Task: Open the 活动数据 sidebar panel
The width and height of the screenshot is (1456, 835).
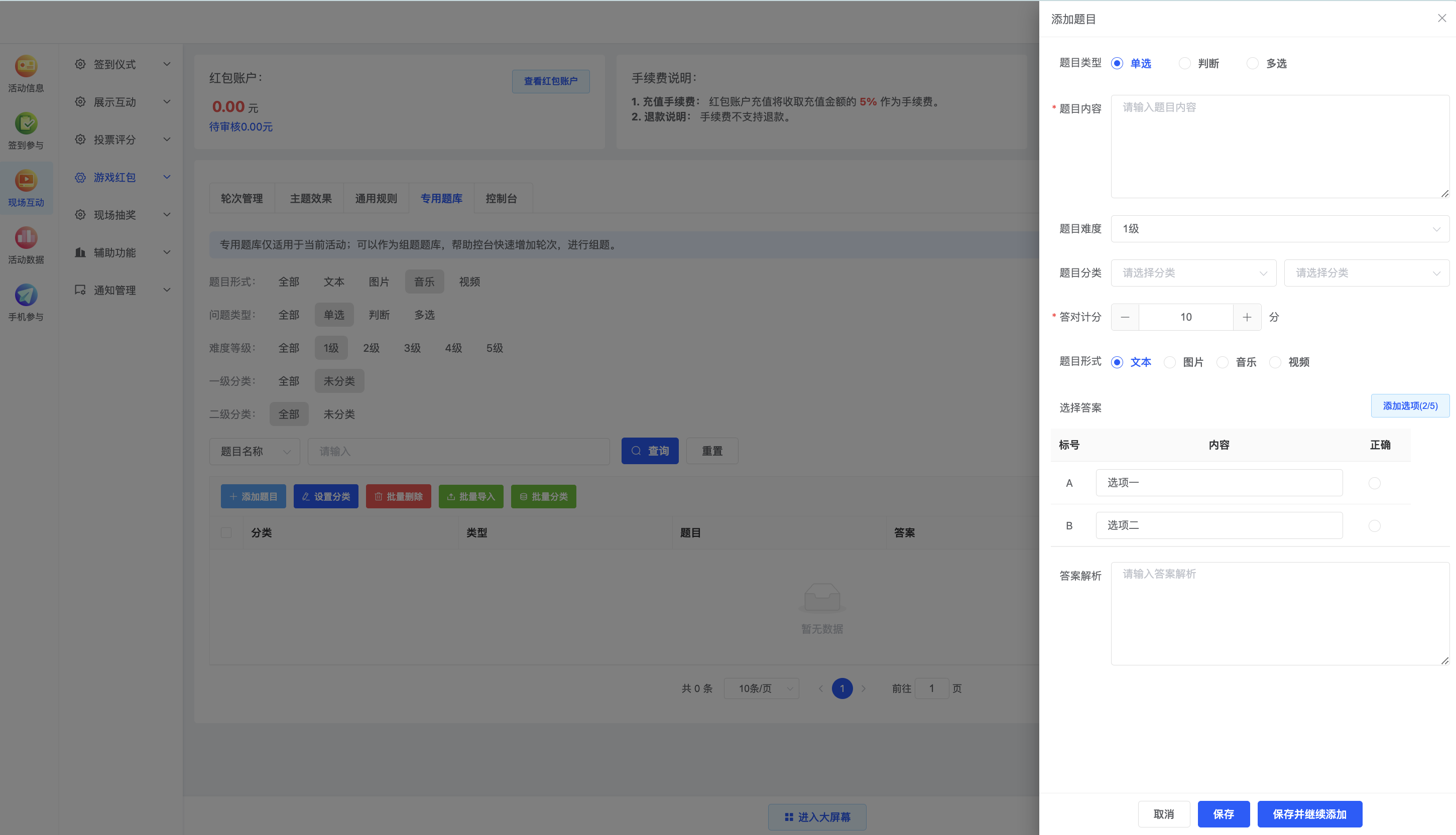Action: pos(26,245)
